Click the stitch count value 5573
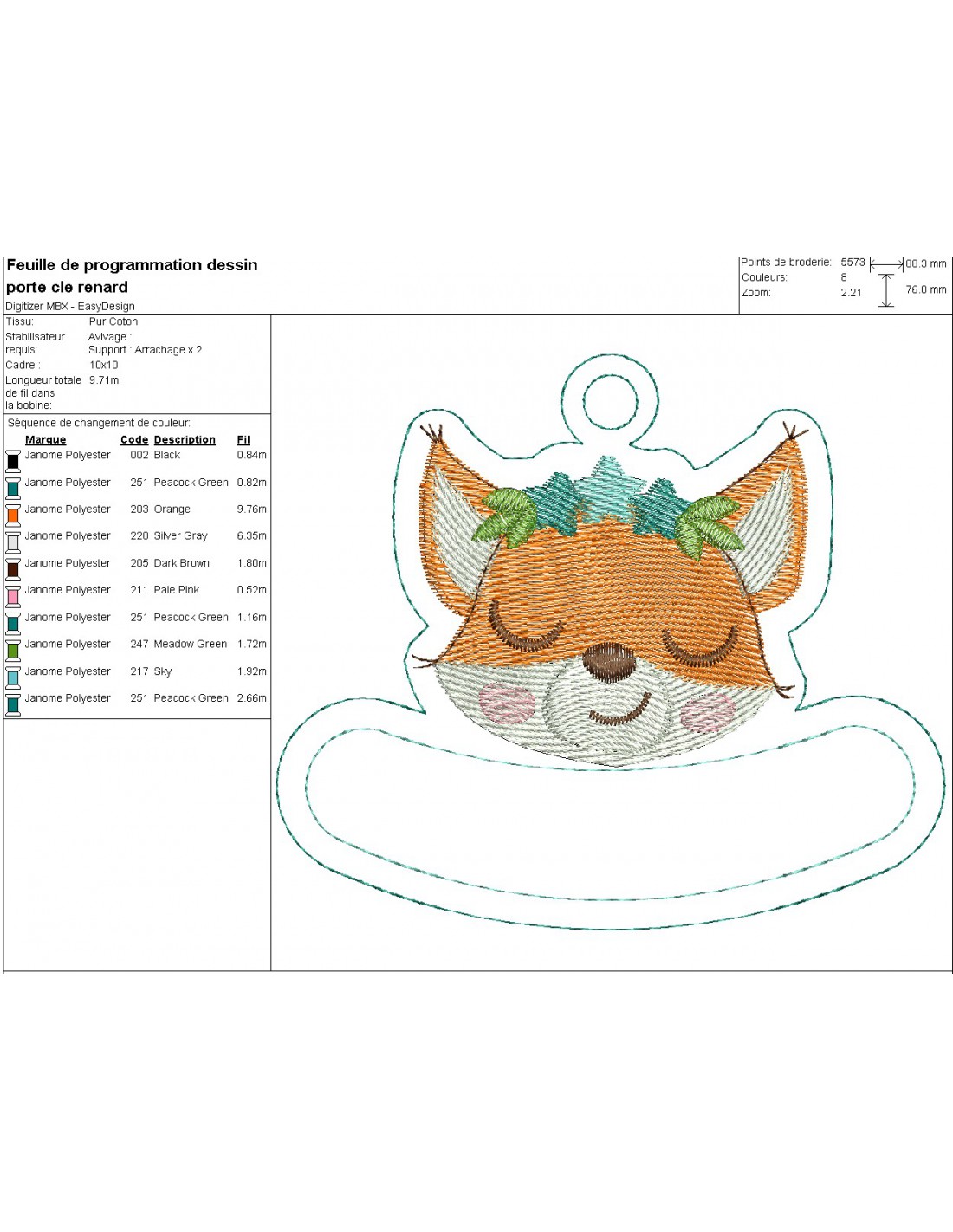Screen dimensions: 953x1232 853,263
